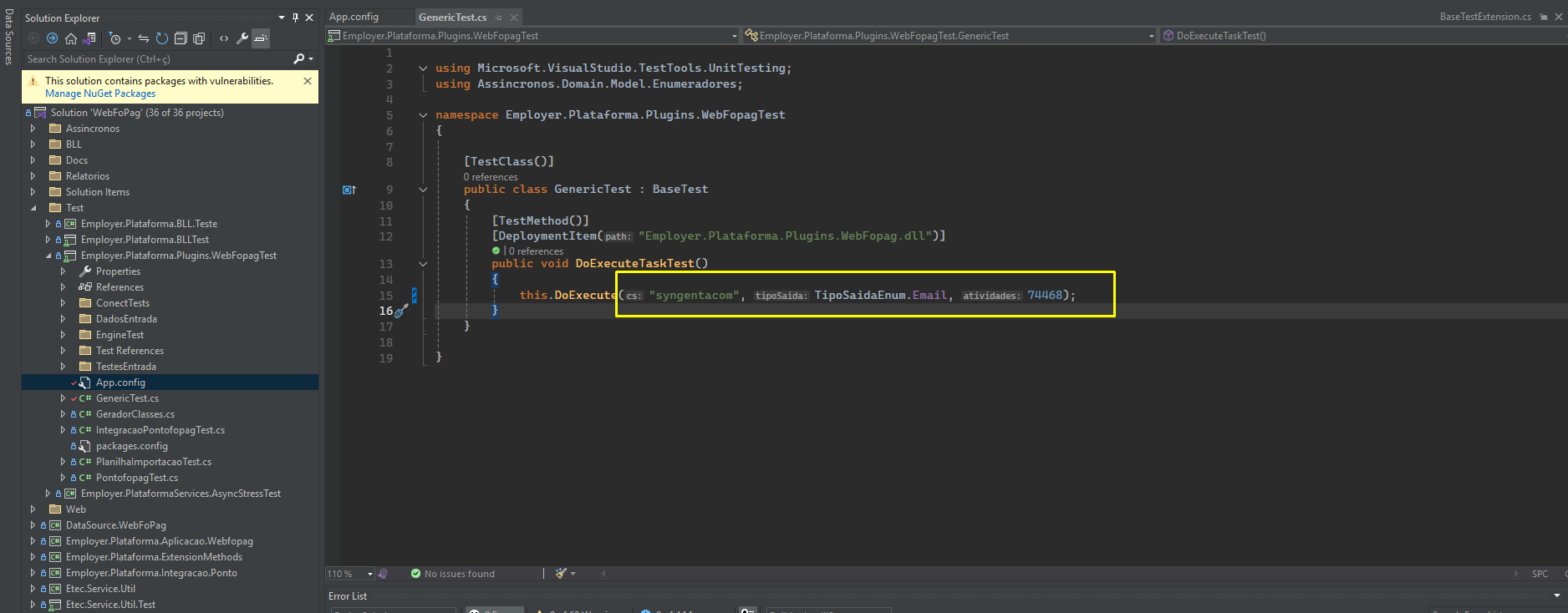Open search options dropdown in Solution Explorer
The width and height of the screenshot is (1568, 613).
pyautogui.click(x=311, y=59)
